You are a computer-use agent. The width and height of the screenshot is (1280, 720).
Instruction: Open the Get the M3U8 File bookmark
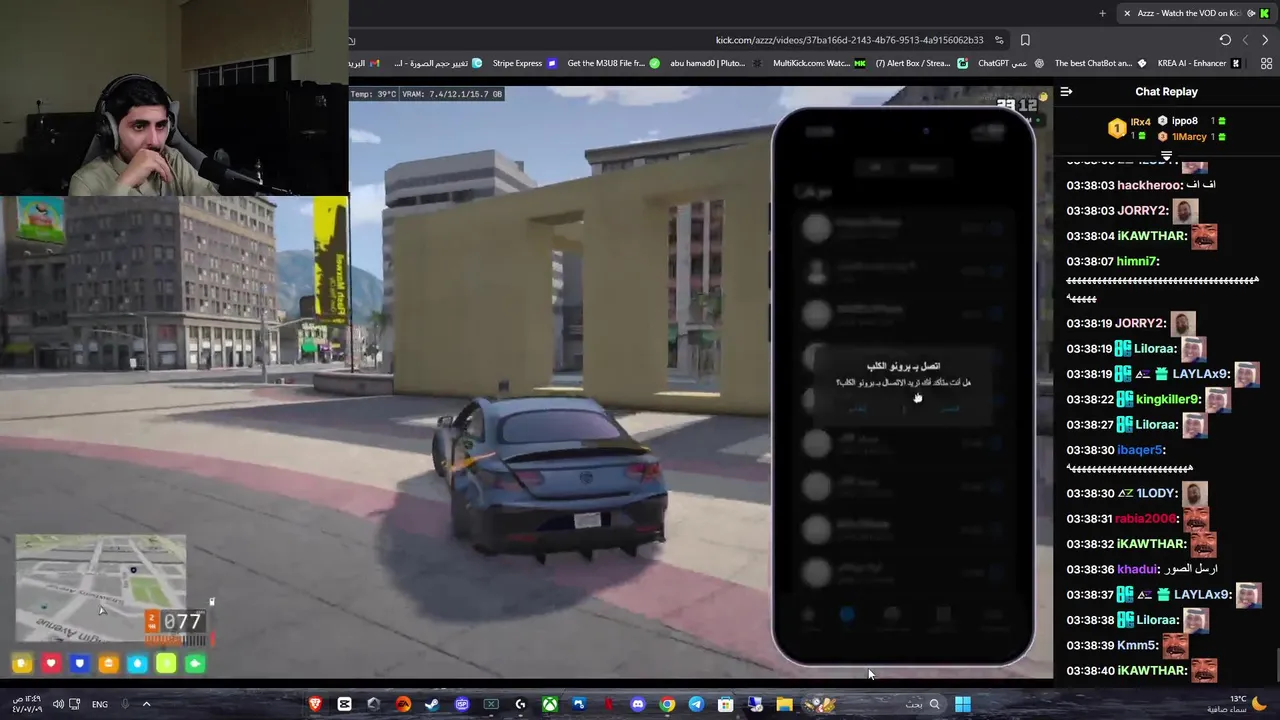[x=613, y=63]
